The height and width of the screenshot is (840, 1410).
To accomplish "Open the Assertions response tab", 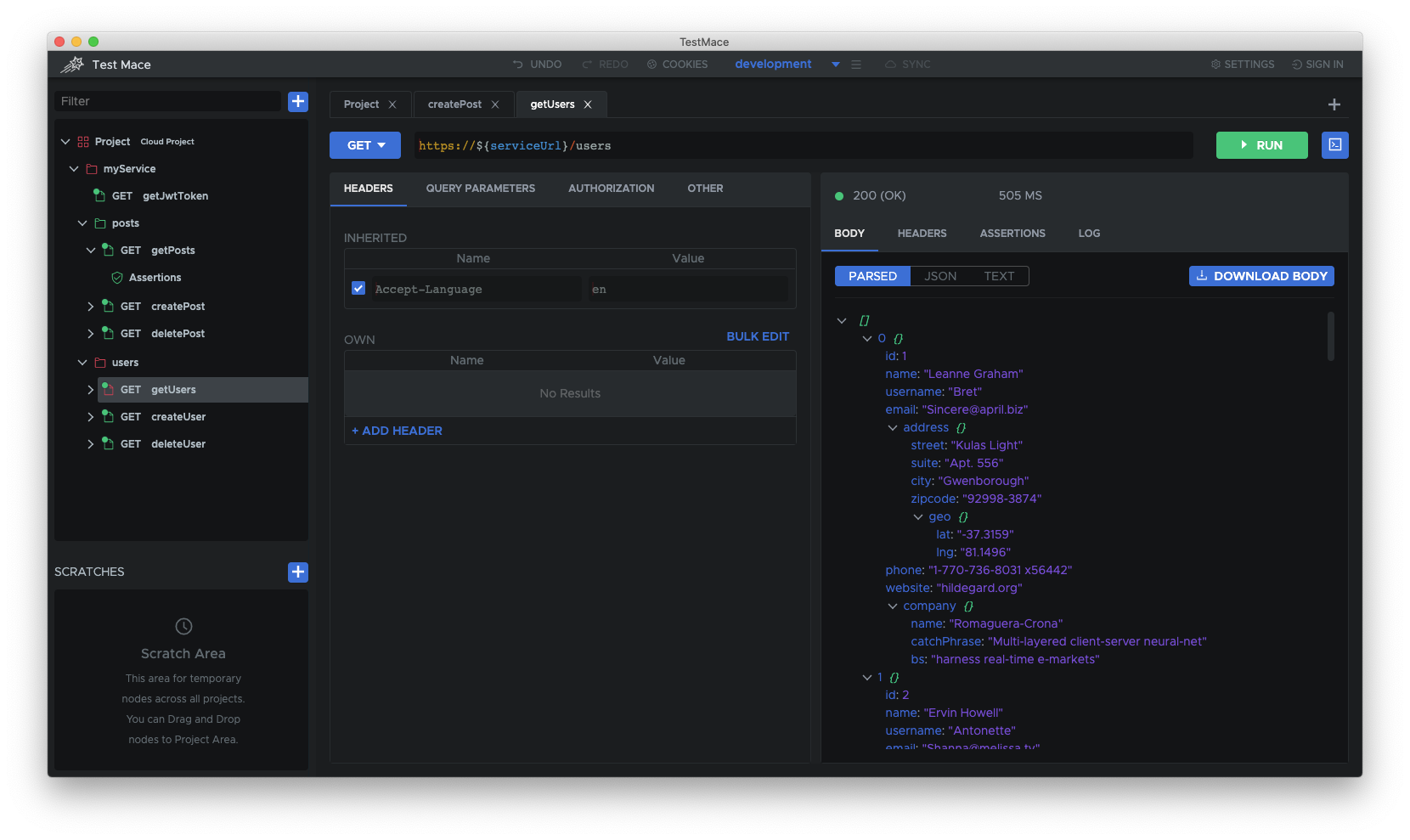I will coord(1012,234).
